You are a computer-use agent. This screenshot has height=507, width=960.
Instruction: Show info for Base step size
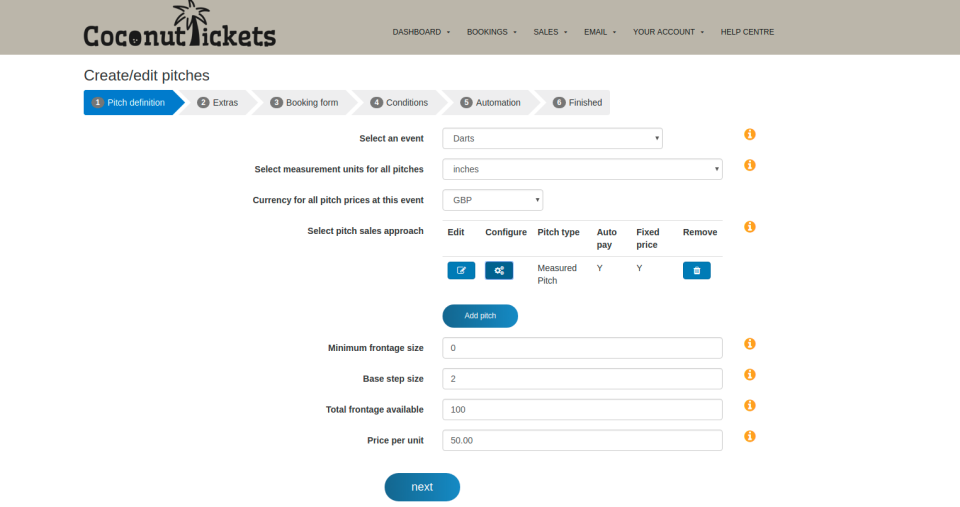pos(749,375)
